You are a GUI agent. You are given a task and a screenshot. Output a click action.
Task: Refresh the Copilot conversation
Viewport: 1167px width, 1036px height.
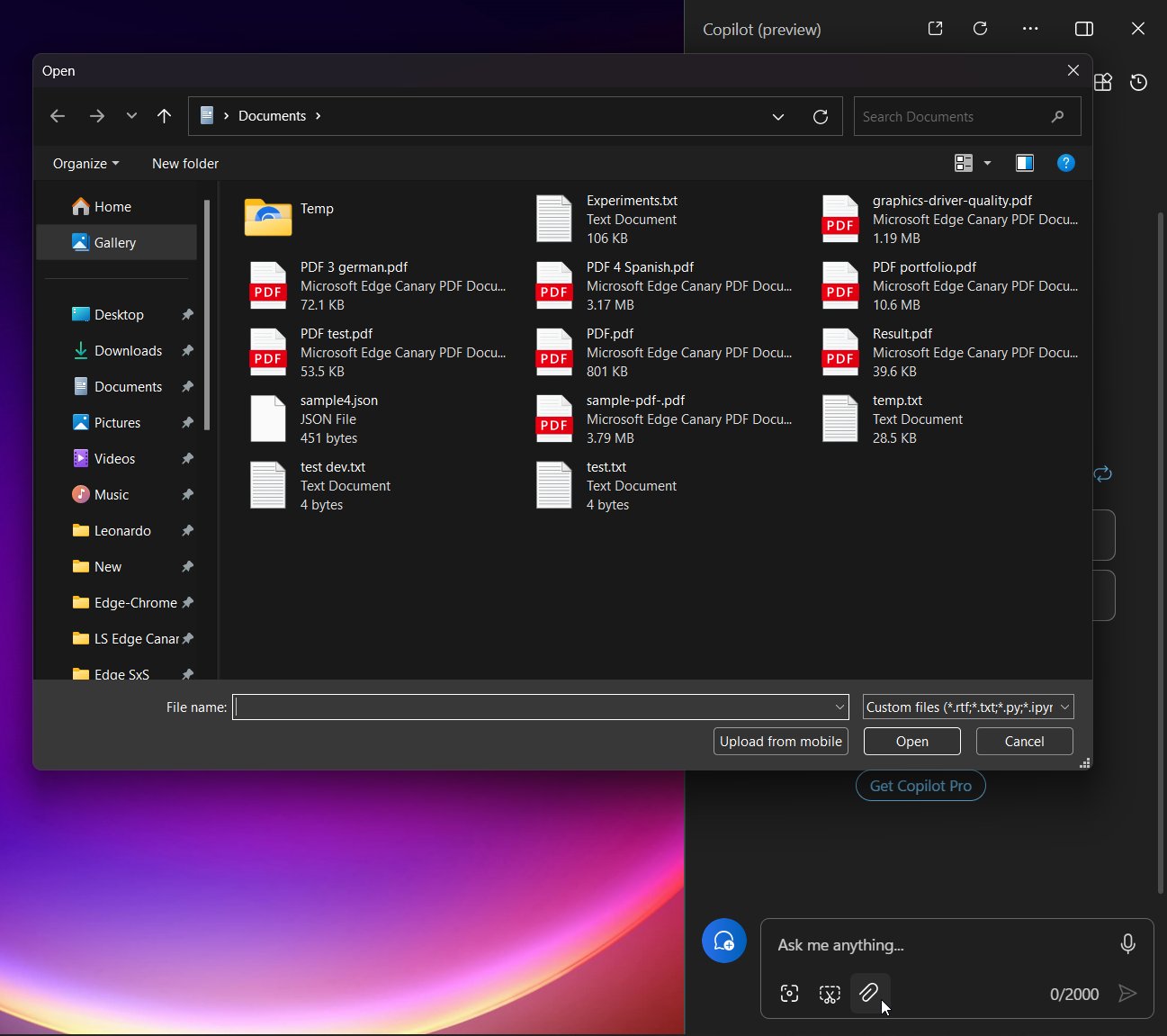(980, 28)
